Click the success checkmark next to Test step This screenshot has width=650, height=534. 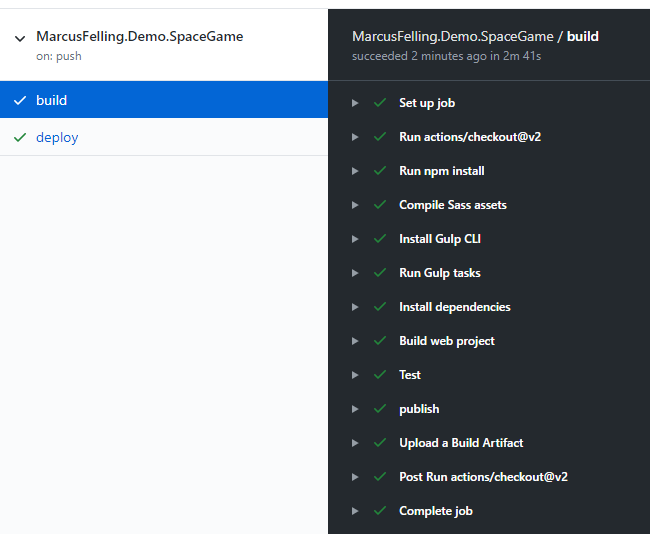380,375
